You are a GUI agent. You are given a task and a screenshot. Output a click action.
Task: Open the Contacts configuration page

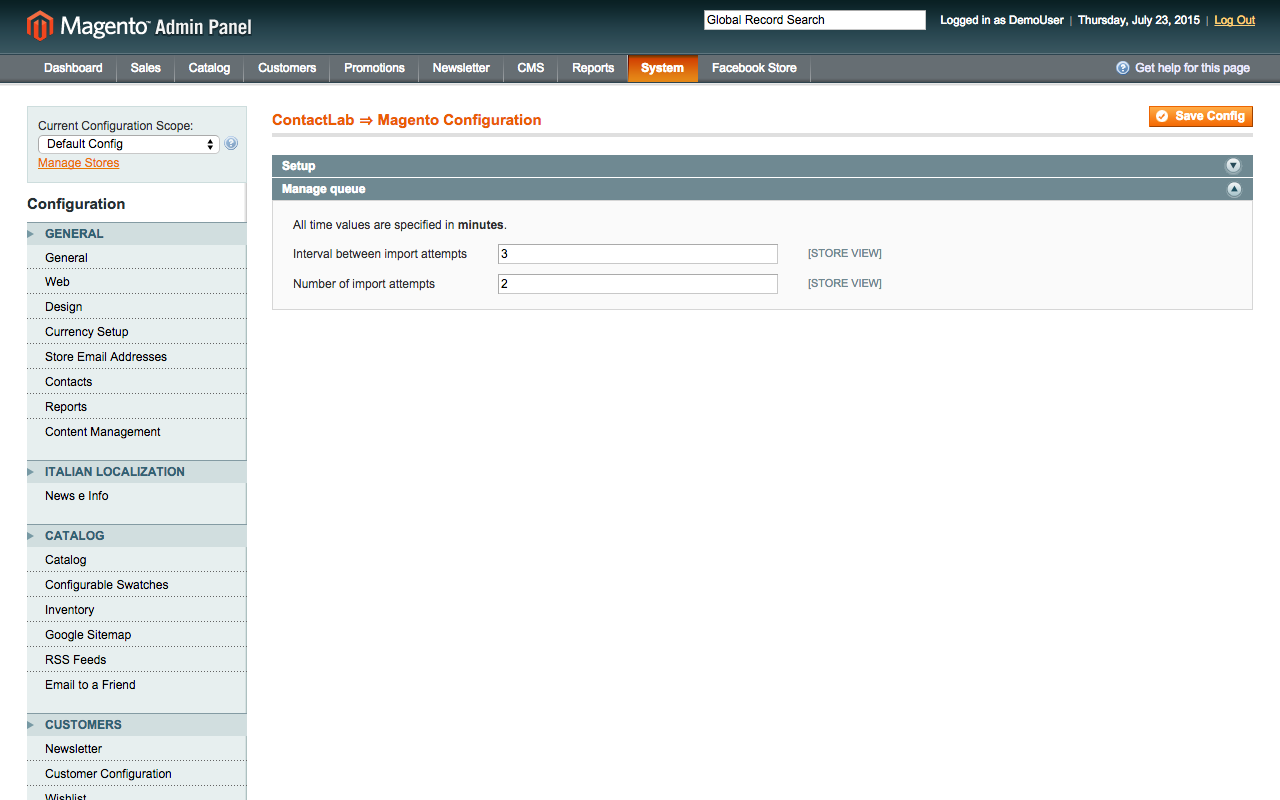pos(136,382)
